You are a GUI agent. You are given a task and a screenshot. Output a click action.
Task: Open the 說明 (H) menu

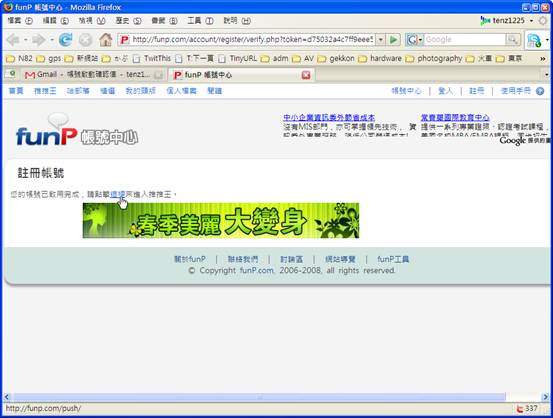click(237, 21)
